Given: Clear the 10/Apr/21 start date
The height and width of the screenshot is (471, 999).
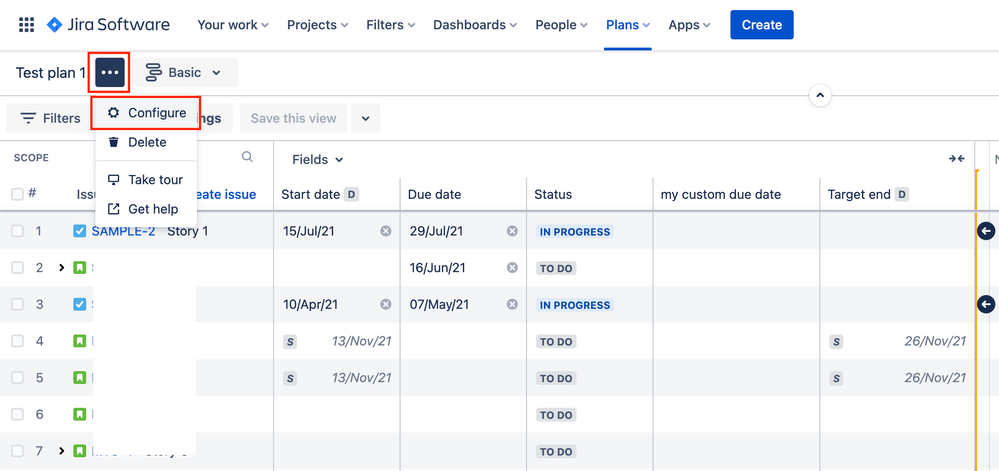Looking at the screenshot, I should coord(385,305).
